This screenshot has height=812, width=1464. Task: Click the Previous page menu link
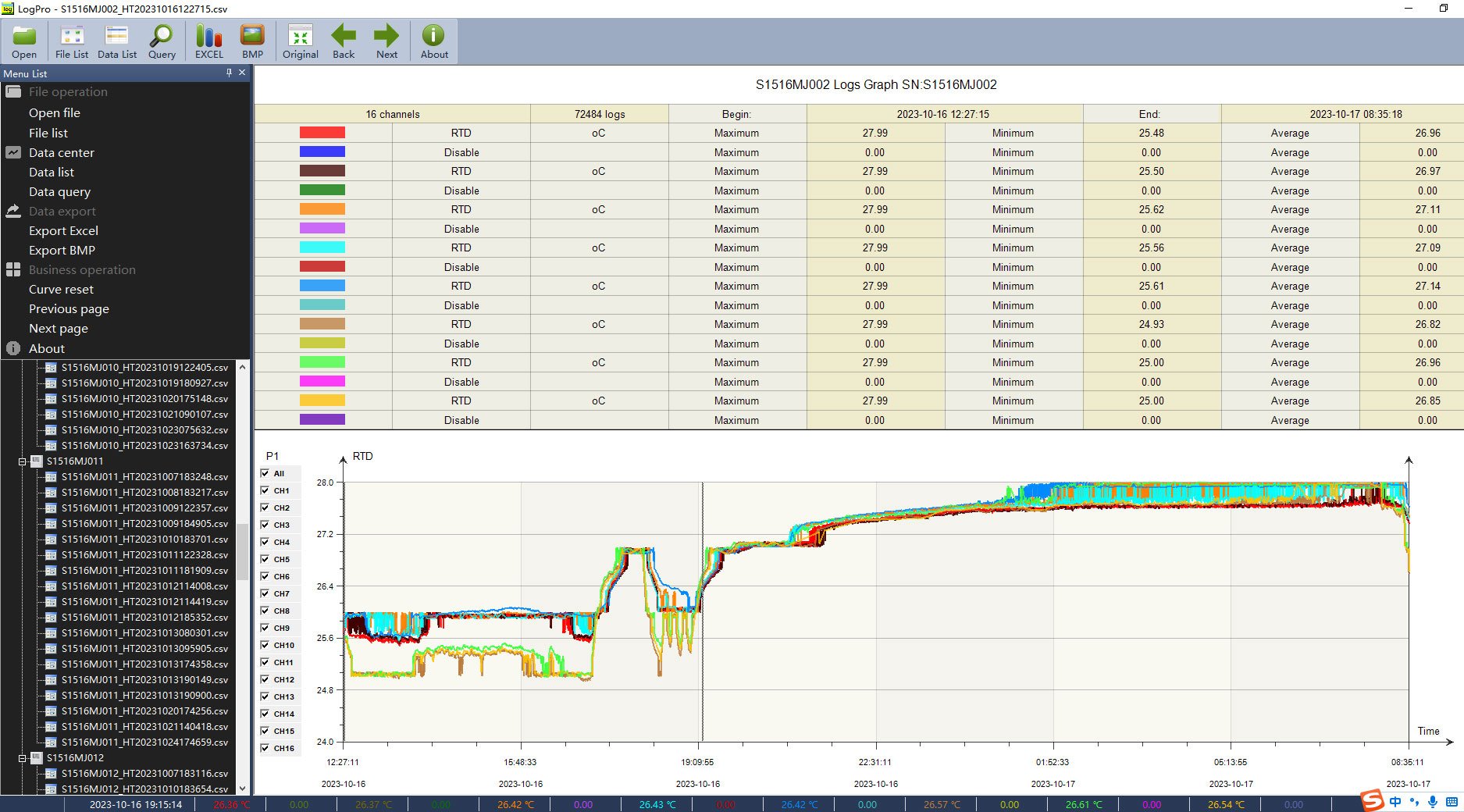coord(69,309)
